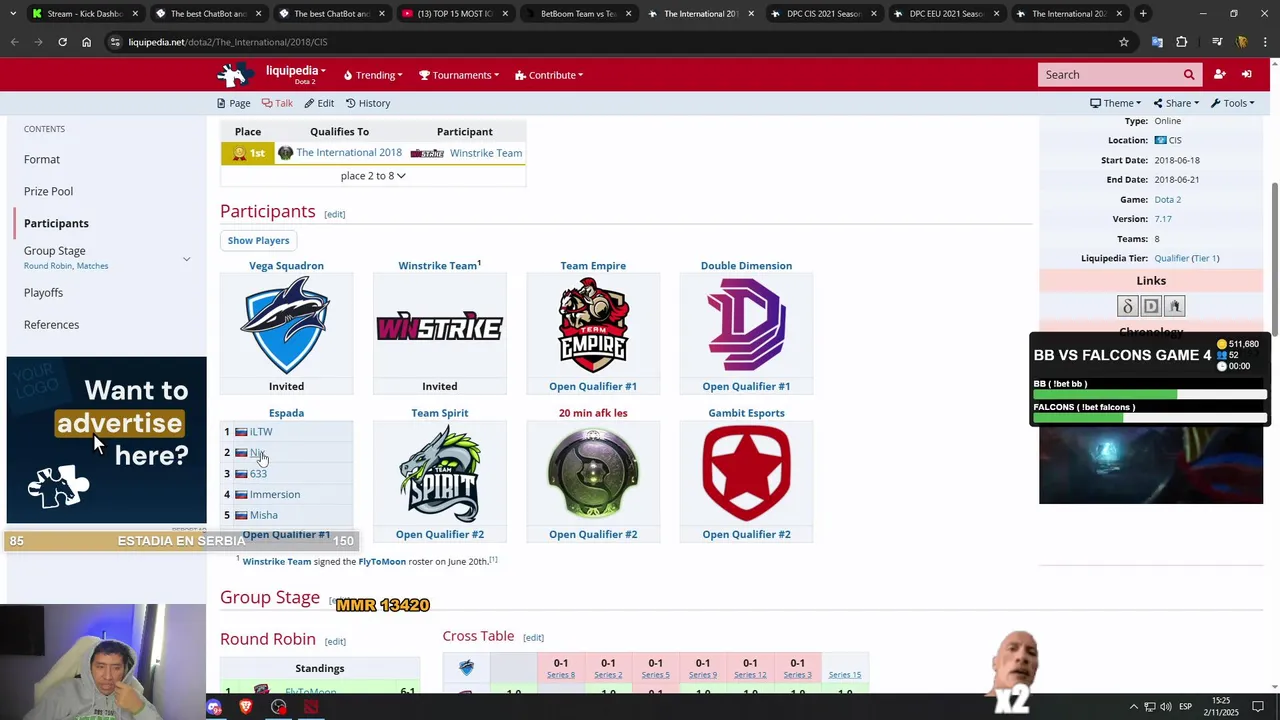The height and width of the screenshot is (720, 1280).
Task: Open new browser tab with plus
Action: pyautogui.click(x=1143, y=14)
